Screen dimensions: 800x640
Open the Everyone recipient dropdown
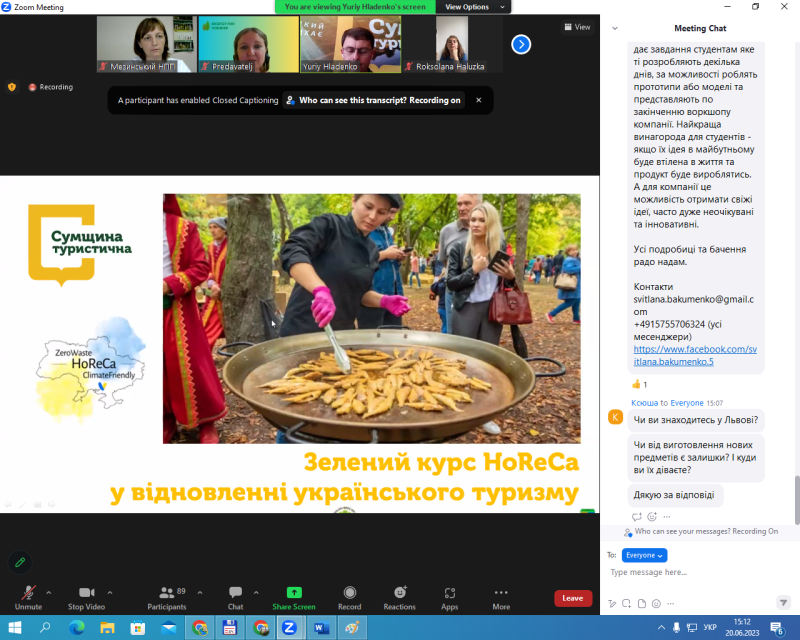click(644, 555)
